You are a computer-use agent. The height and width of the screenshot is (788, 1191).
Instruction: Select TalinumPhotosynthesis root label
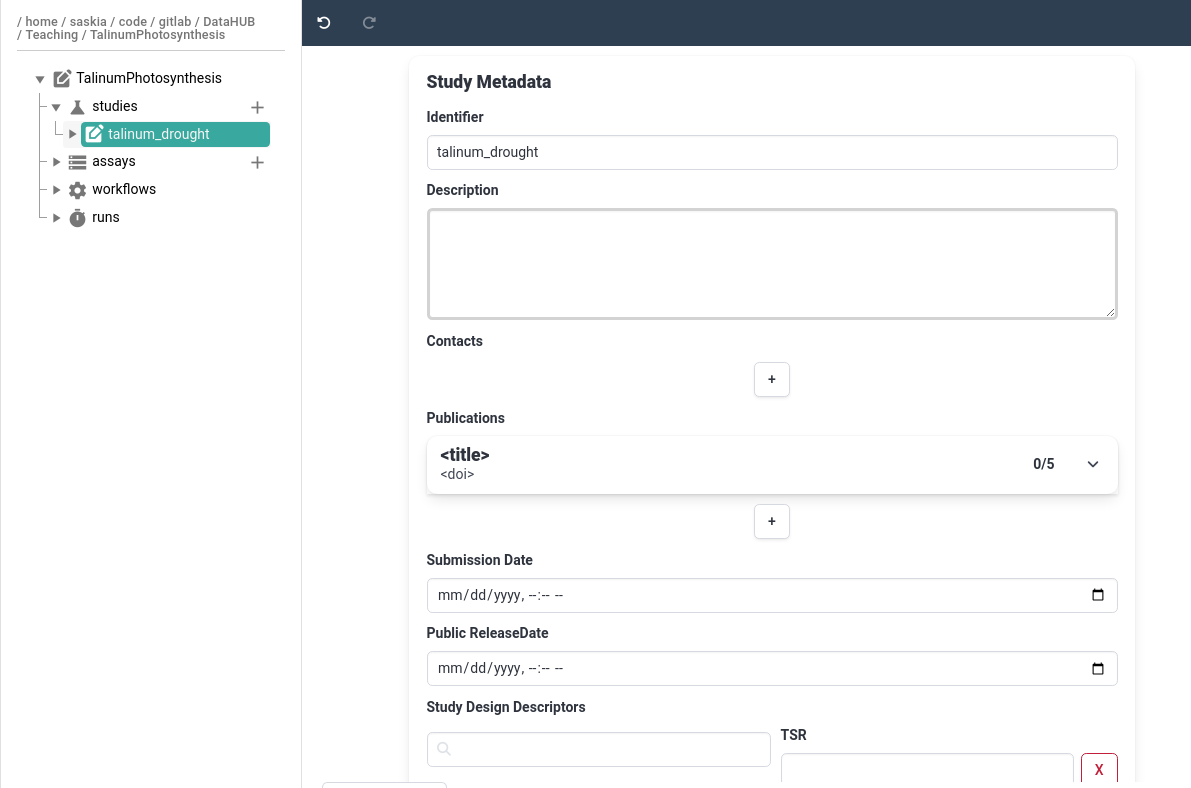(149, 78)
